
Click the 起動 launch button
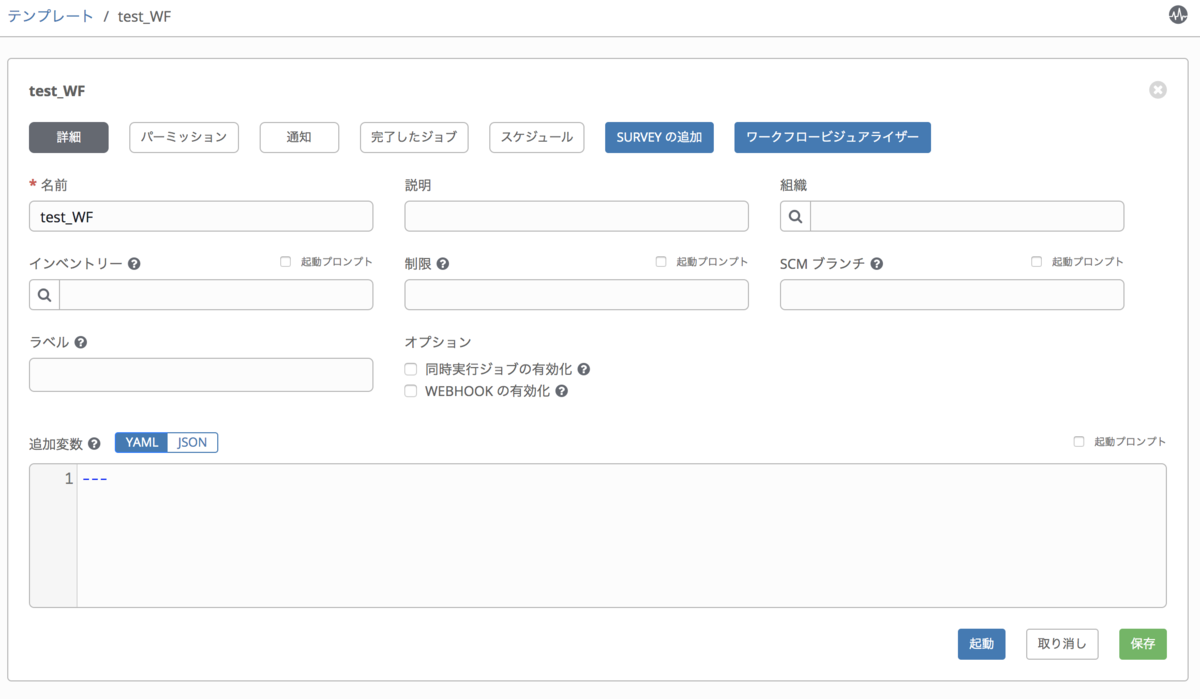(981, 644)
